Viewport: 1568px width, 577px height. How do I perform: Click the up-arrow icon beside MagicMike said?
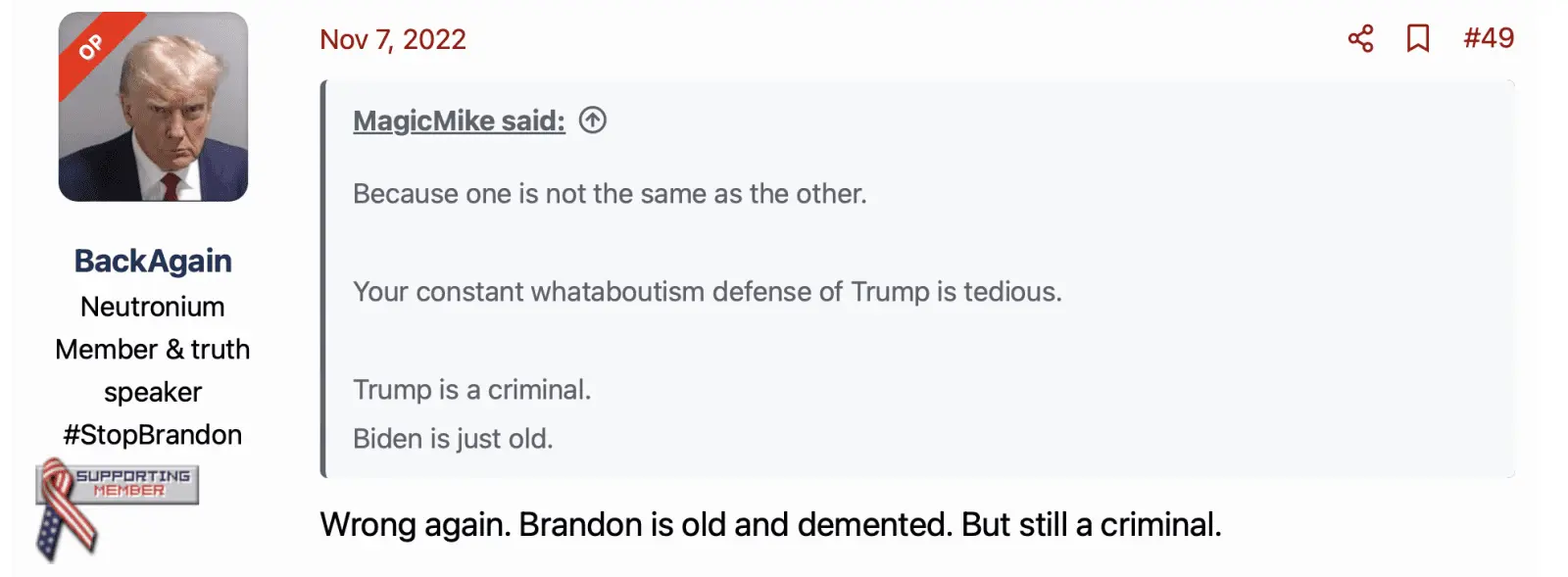click(592, 120)
